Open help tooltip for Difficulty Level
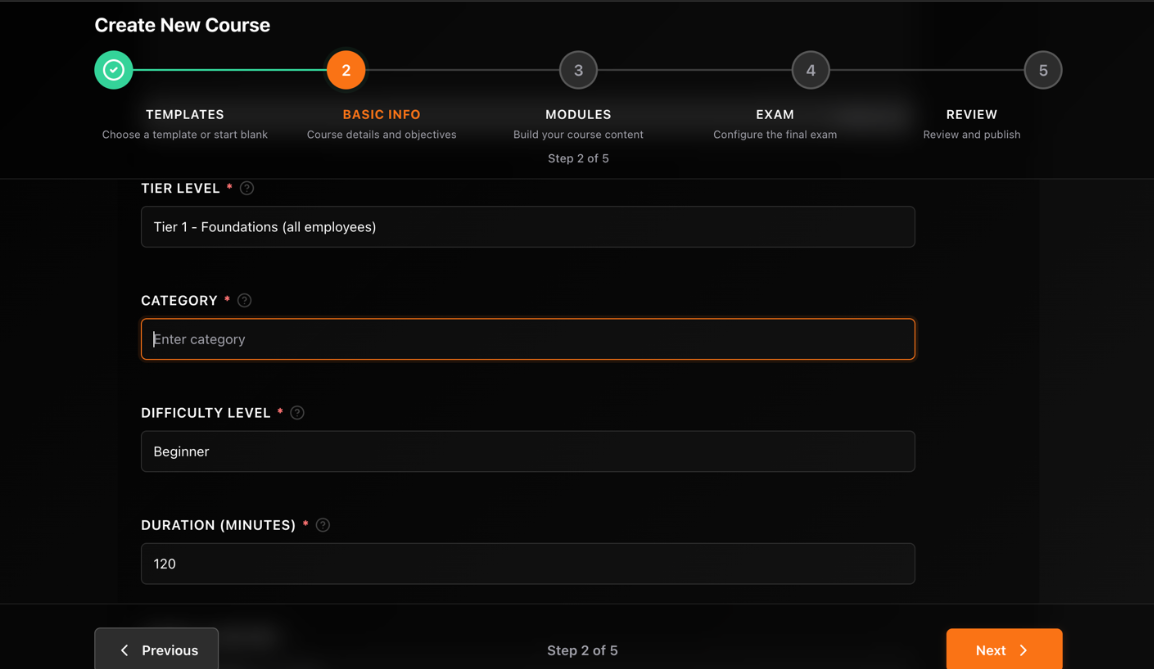Viewport: 1154px width, 669px height. click(x=297, y=411)
